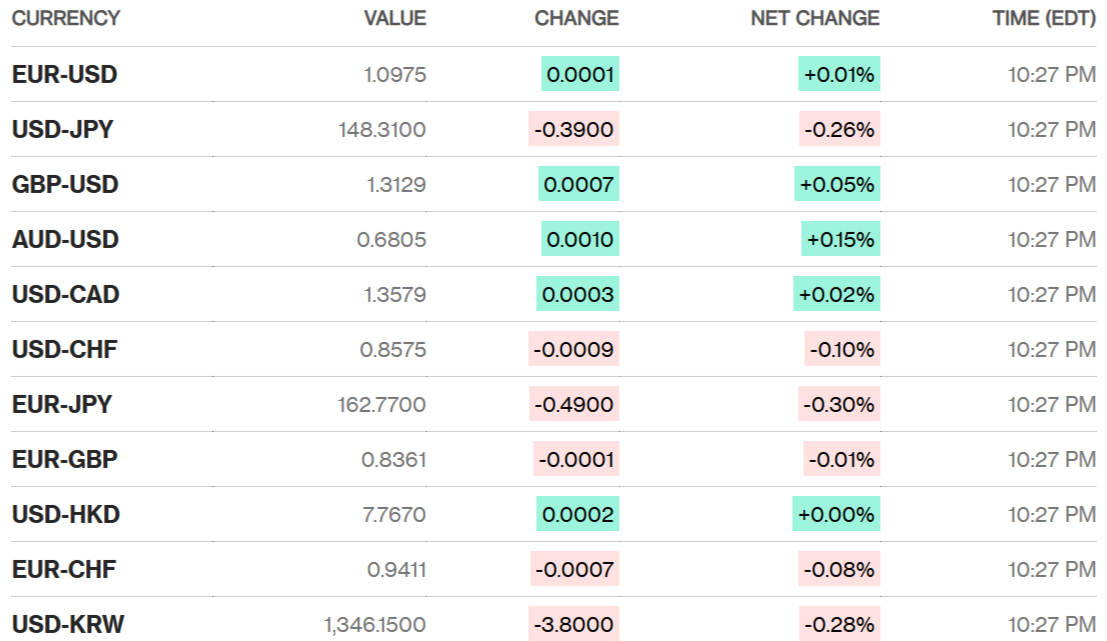Open the EUR-CHF currency pair page

point(64,570)
